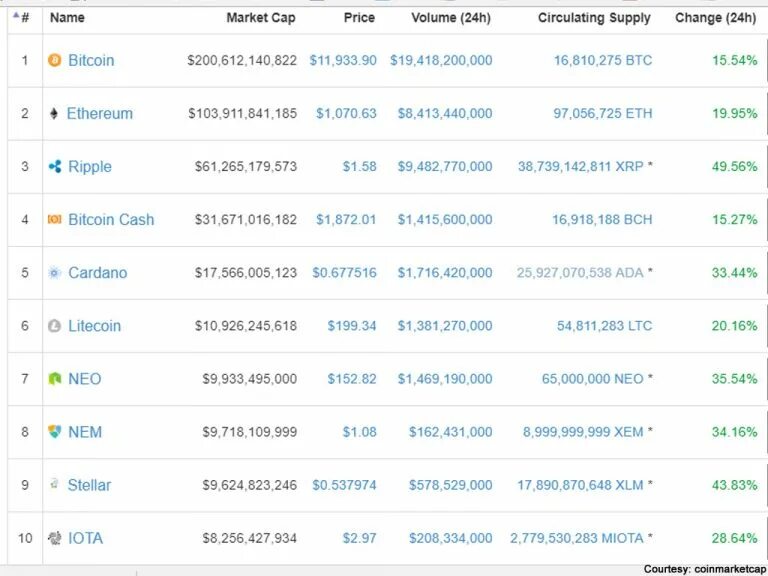Open Ripple circulating supply XRP link

(x=580, y=167)
